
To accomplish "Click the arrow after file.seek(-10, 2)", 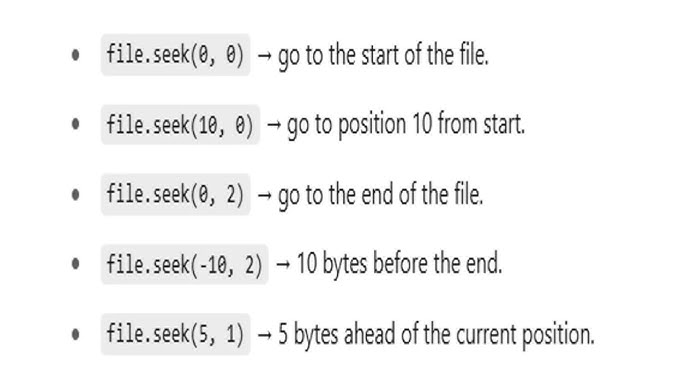I will pyautogui.click(x=283, y=264).
